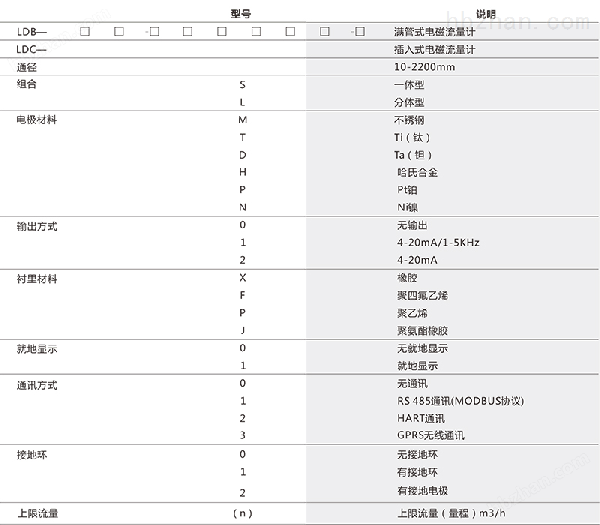The width and height of the screenshot is (600, 525).
Task: Click the Ni镍 description
Action: click(408, 207)
